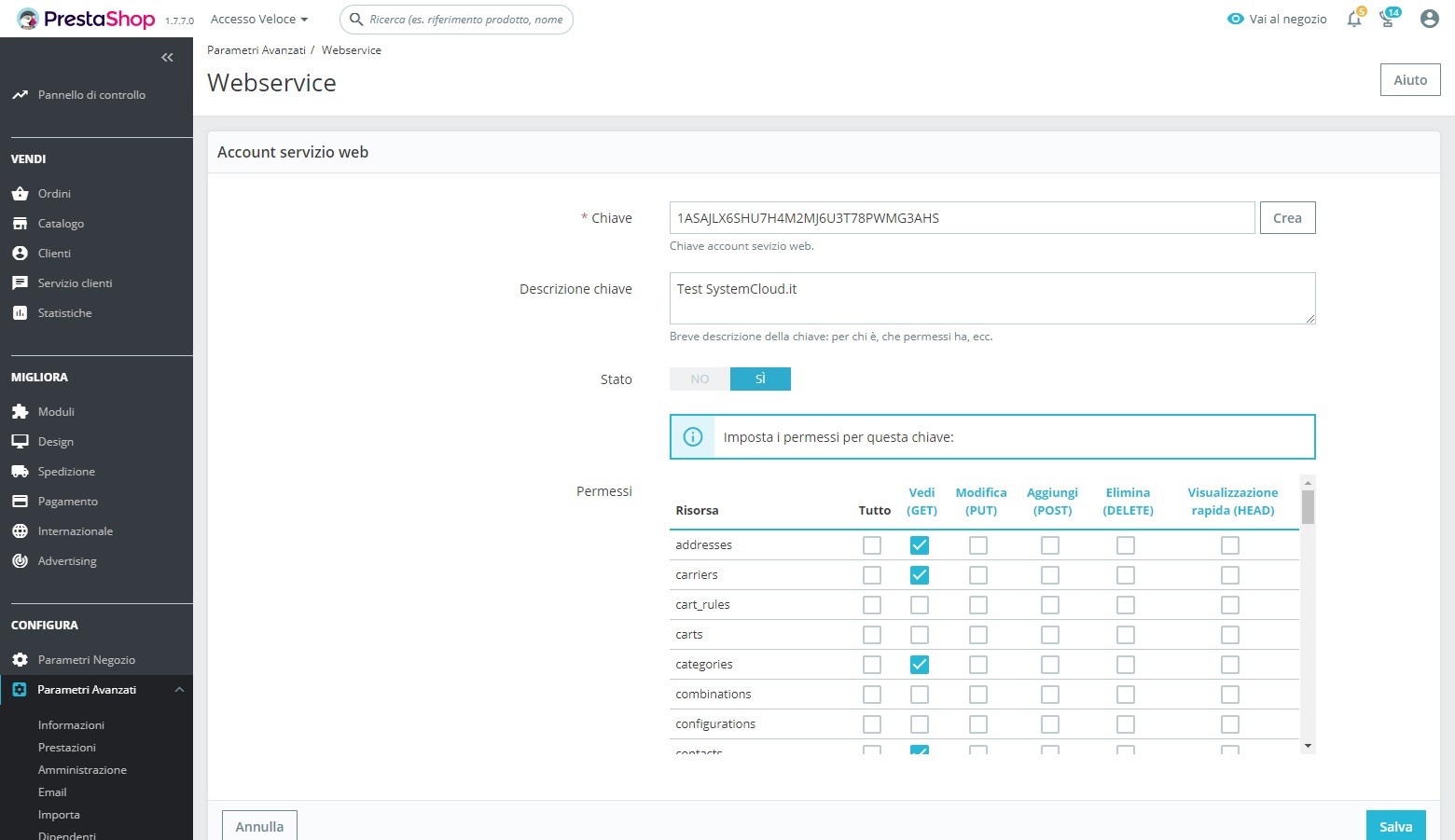The height and width of the screenshot is (840, 1455).
Task: Click the Descrizione chiave textarea
Action: click(x=992, y=298)
